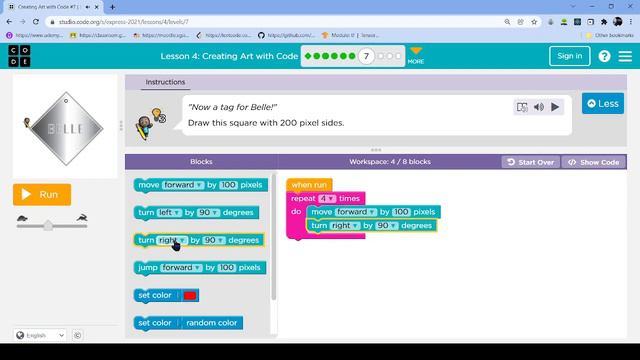This screenshot has height=360, width=640.
Task: Open the GitHub bookmark
Action: tap(287, 36)
